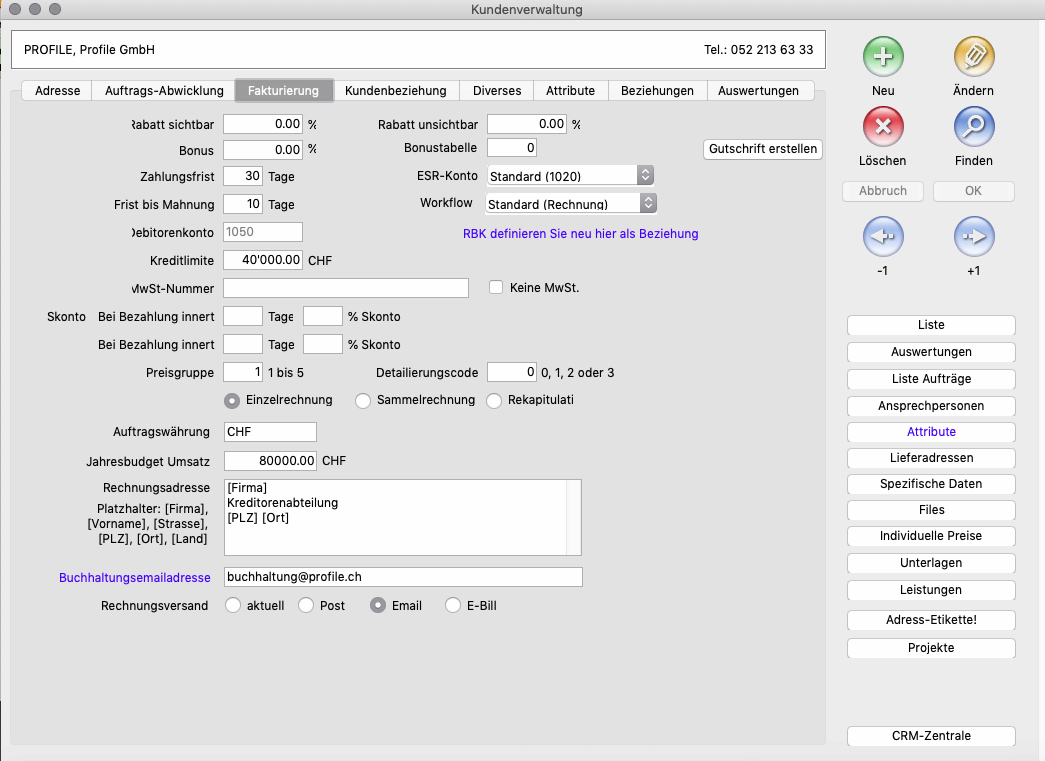Click the blue Finden magnifier icon
The image size is (1045, 761).
coord(973,127)
